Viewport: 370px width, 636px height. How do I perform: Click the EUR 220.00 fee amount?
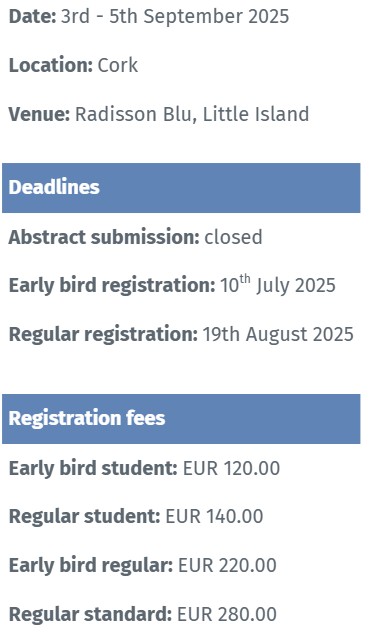tap(227, 565)
